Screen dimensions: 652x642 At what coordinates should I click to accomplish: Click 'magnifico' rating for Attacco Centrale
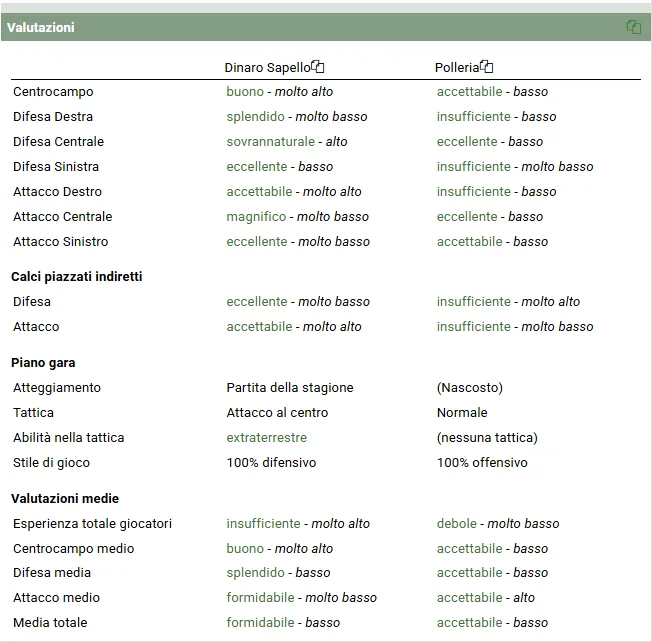[256, 217]
